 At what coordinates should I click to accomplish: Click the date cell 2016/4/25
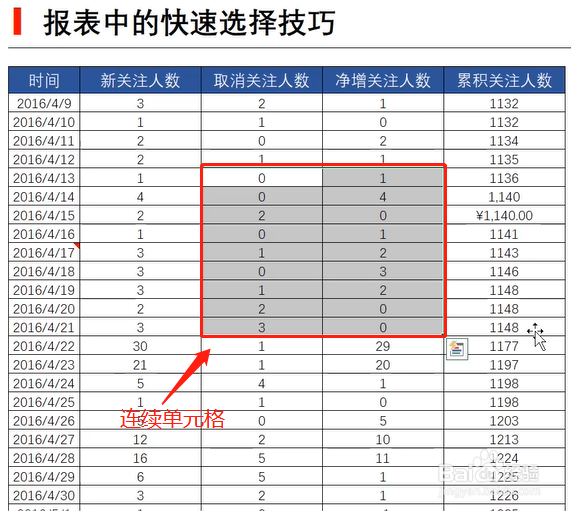(44, 402)
